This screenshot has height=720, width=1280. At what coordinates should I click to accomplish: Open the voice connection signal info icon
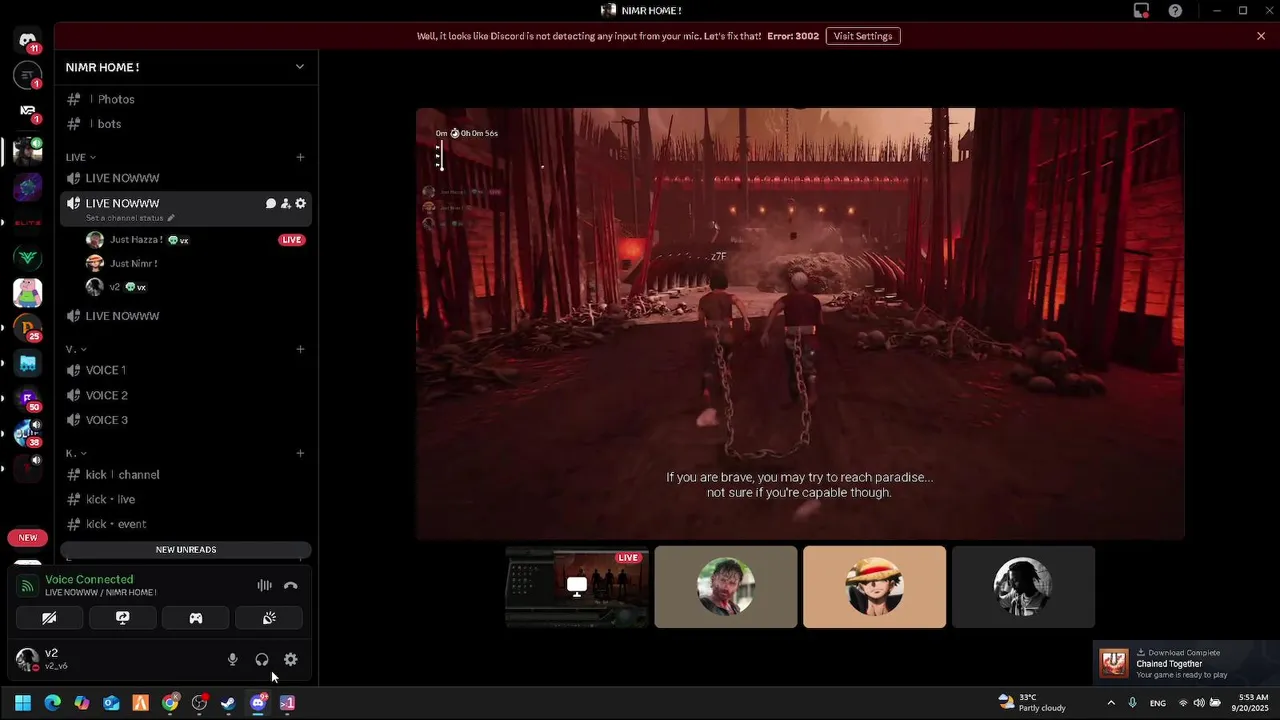[x=28, y=586]
